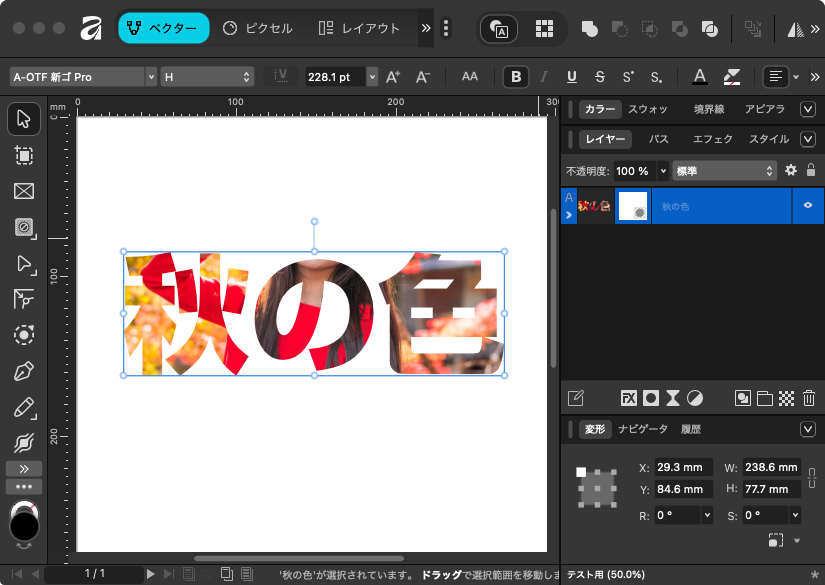The width and height of the screenshot is (825, 585).
Task: Open the スウォッチ panel tab
Action: [x=647, y=109]
